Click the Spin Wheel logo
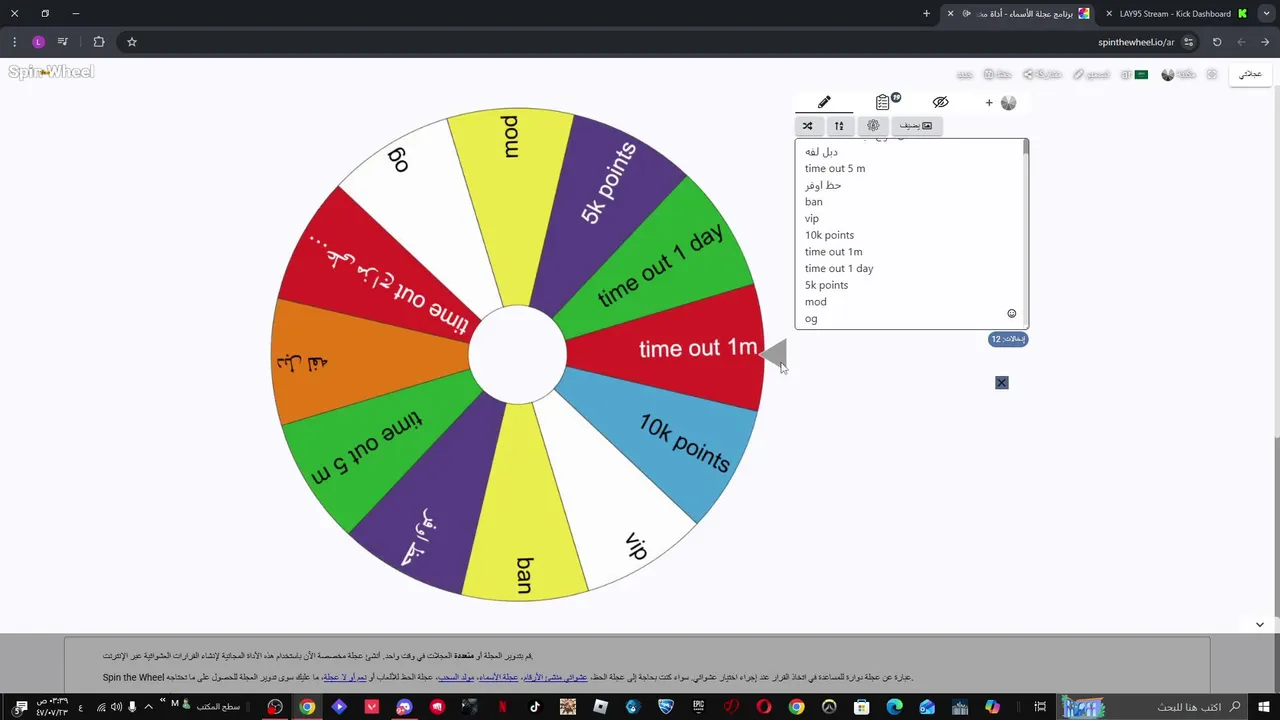This screenshot has height=720, width=1280. [51, 72]
